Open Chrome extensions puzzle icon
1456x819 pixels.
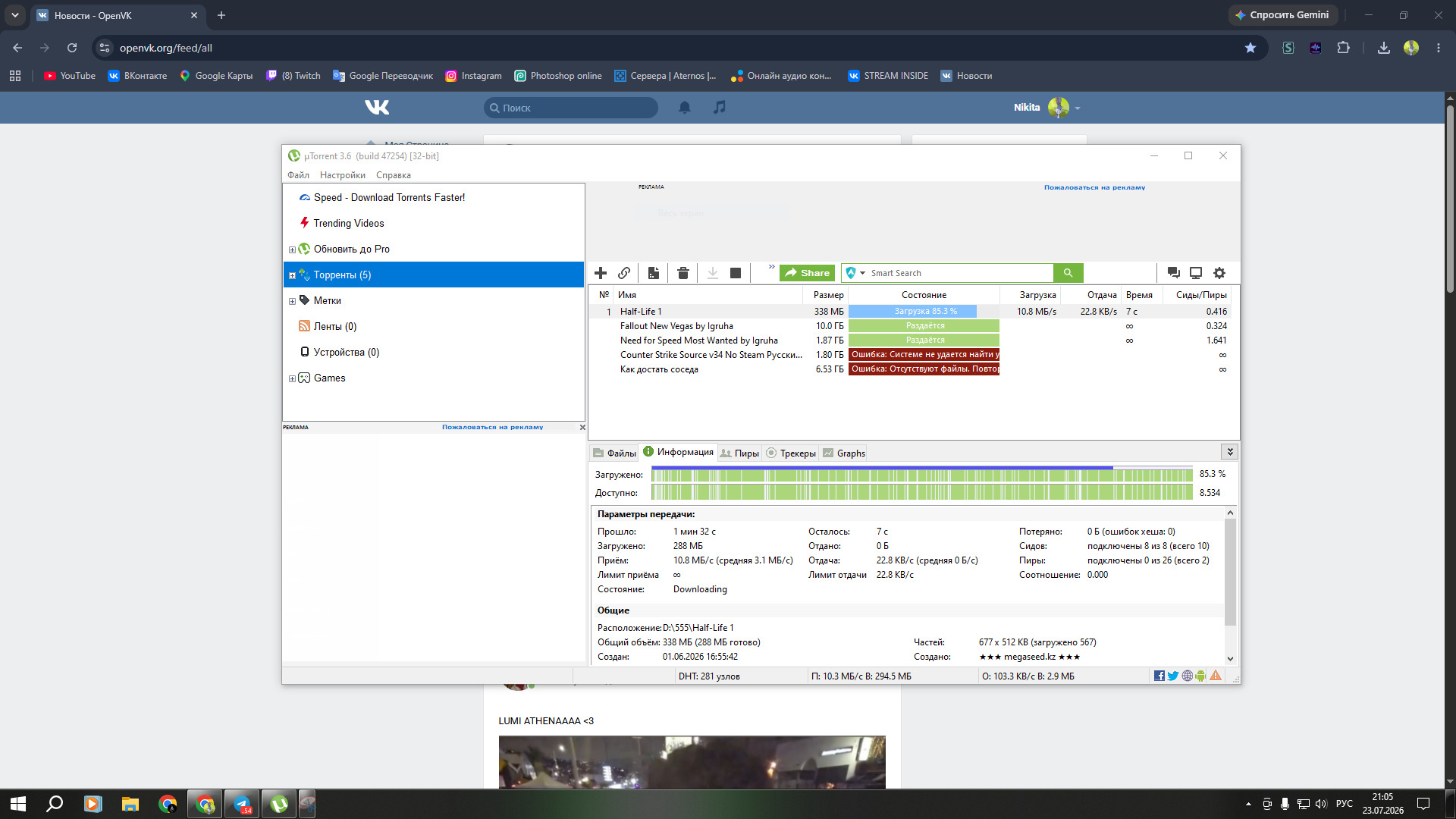1343,48
